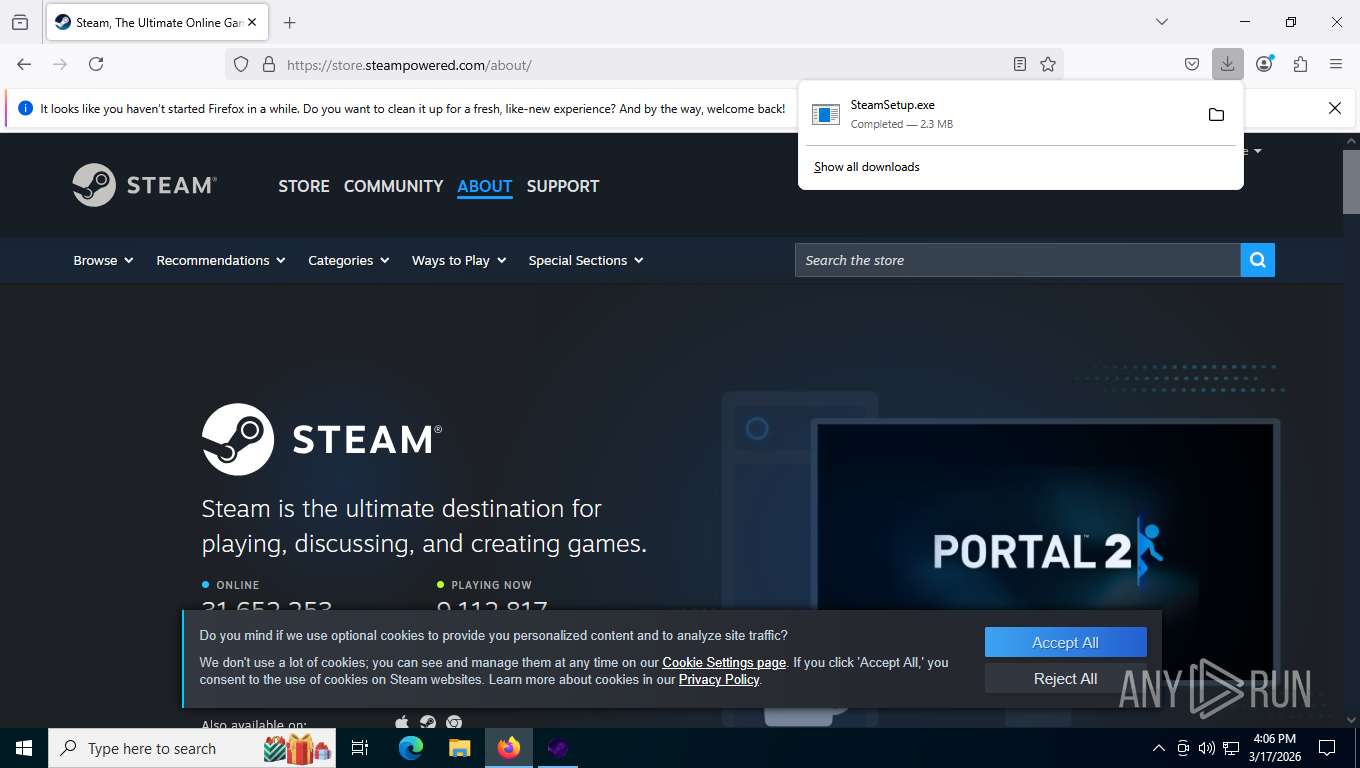
Task: Show SteamSetup.exe in folder
Action: (1216, 114)
